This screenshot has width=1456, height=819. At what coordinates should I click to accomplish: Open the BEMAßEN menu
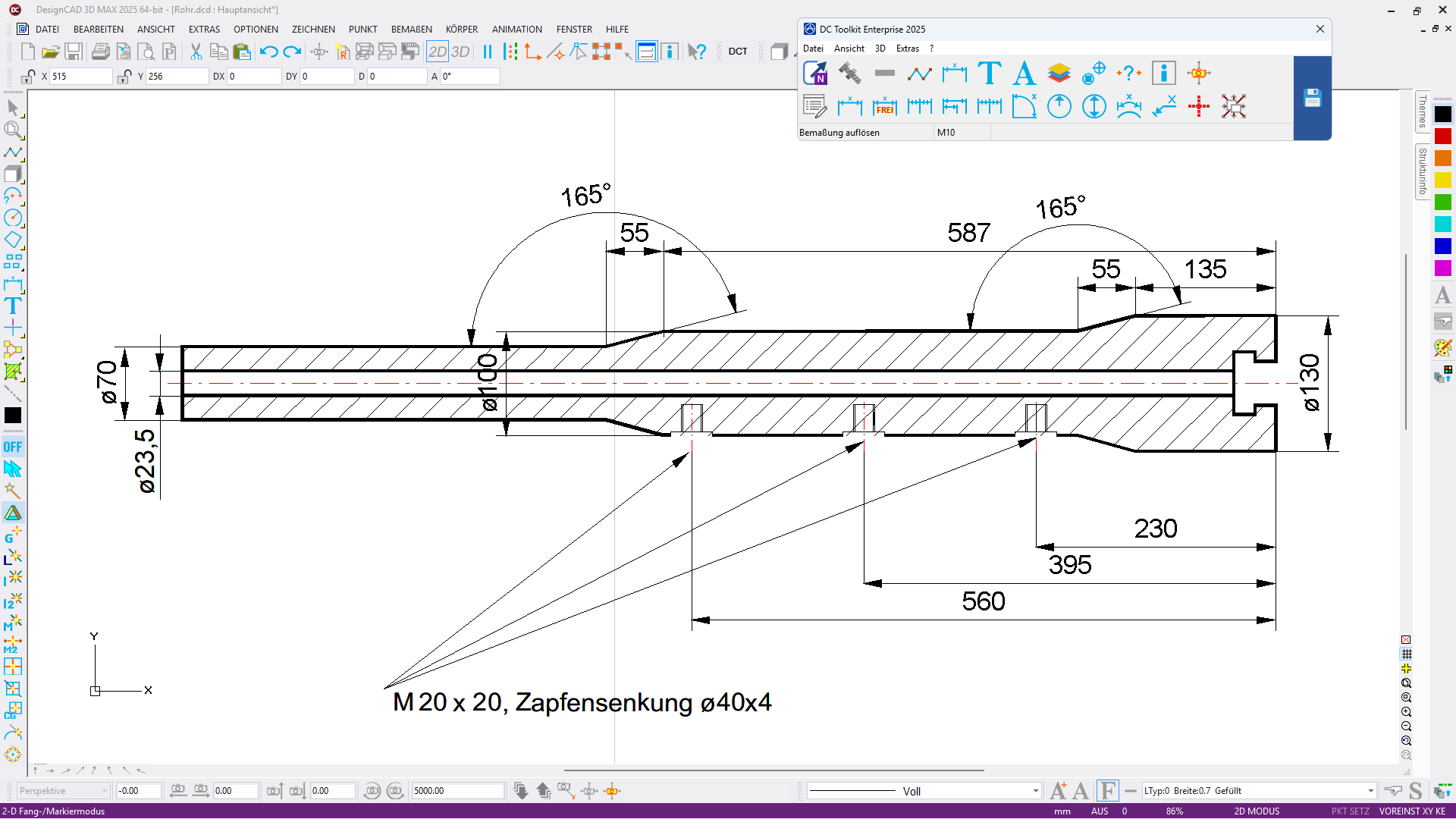pos(411,29)
